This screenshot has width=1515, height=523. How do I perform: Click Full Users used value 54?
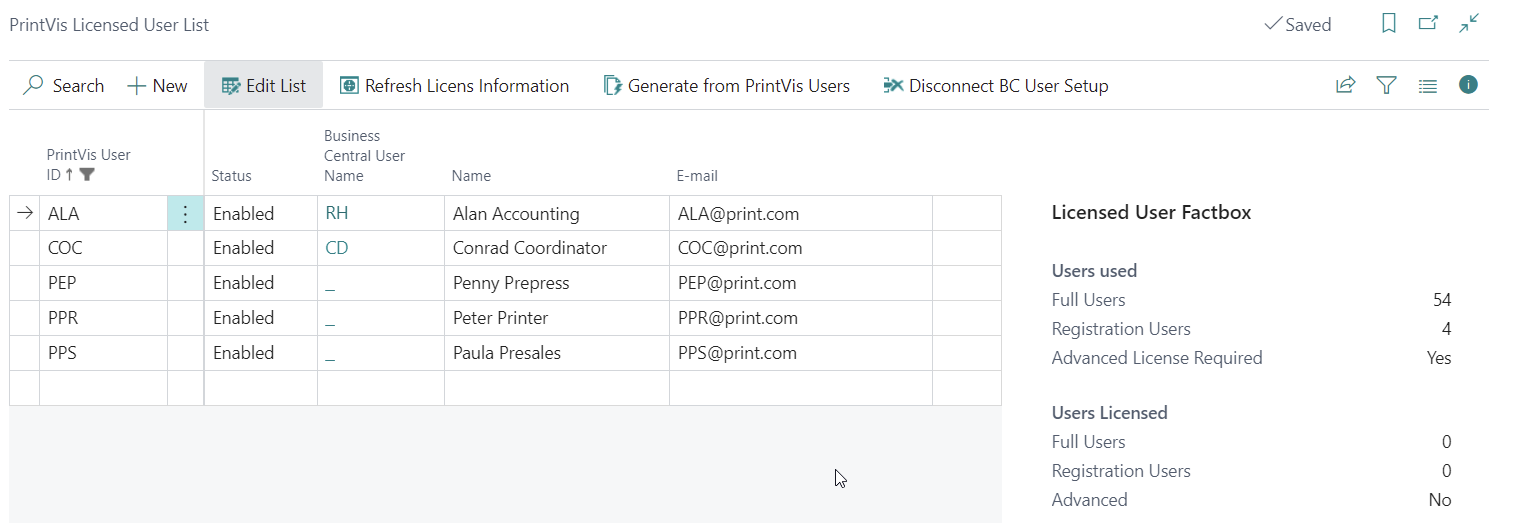click(x=1441, y=300)
